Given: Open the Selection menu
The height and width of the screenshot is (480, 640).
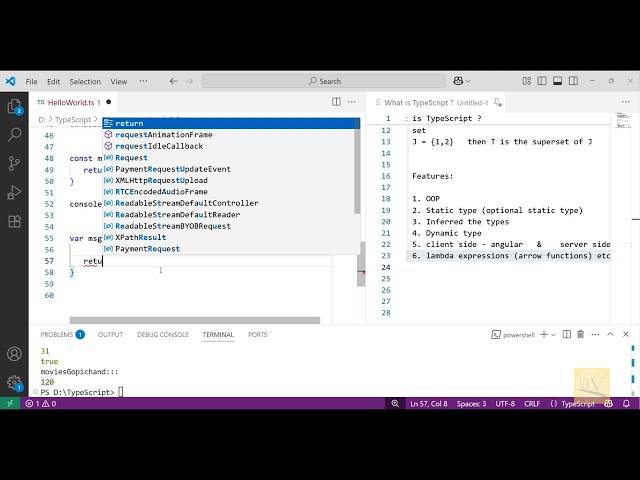Looking at the screenshot, I should pos(85,81).
